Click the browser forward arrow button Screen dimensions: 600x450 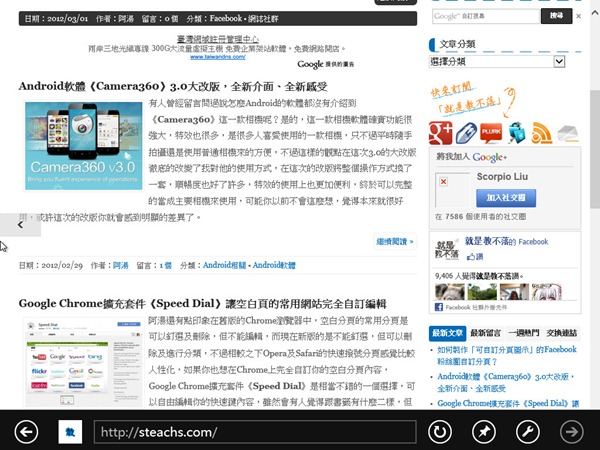[x=572, y=432]
